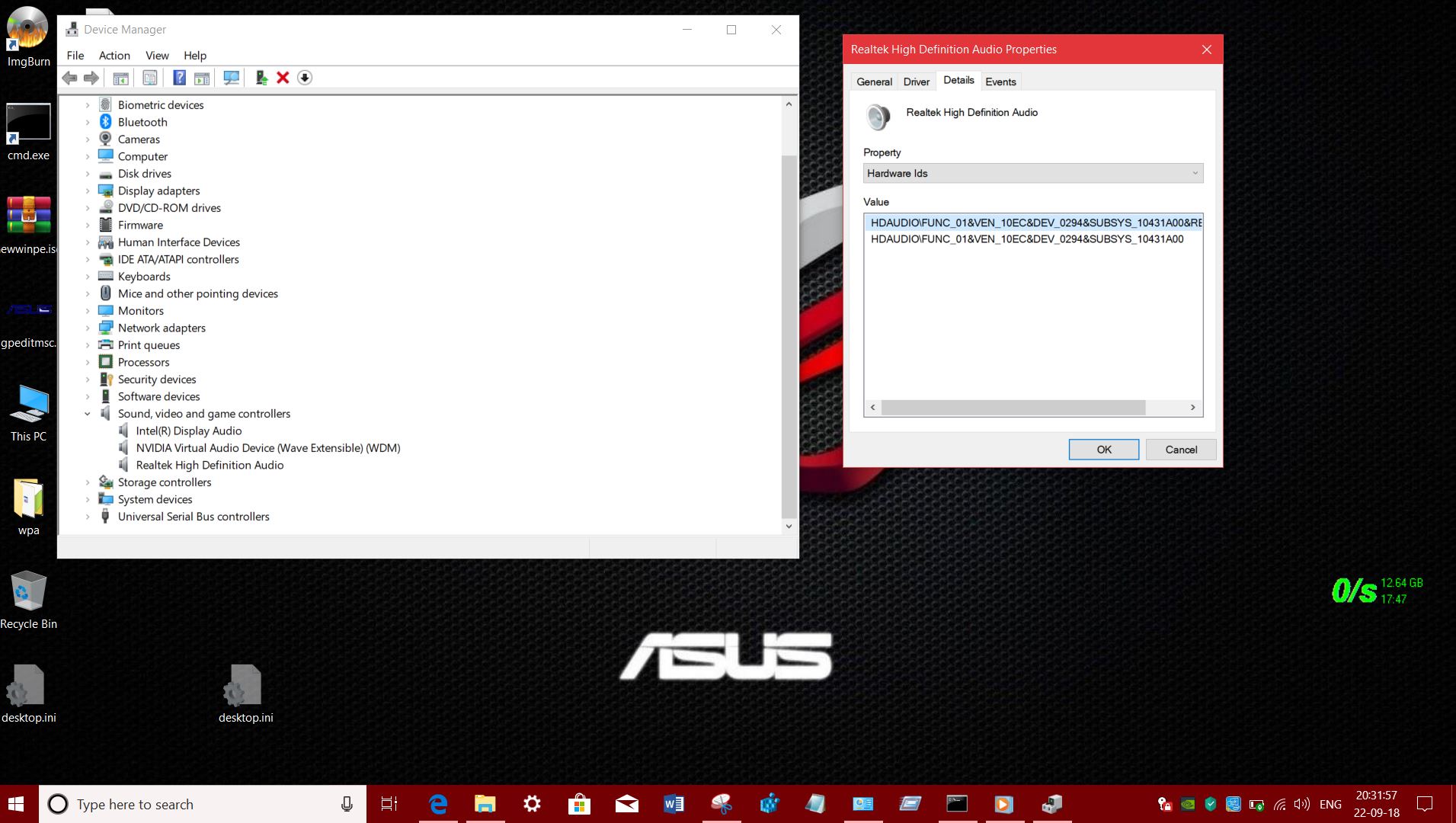Click the Disable device down-arrow icon

click(305, 78)
